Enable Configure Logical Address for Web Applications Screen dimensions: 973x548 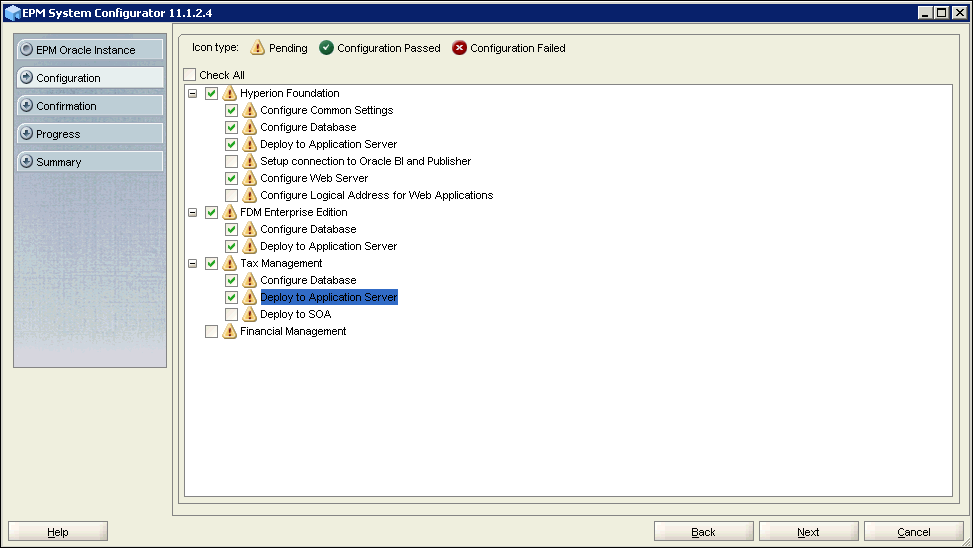click(231, 195)
